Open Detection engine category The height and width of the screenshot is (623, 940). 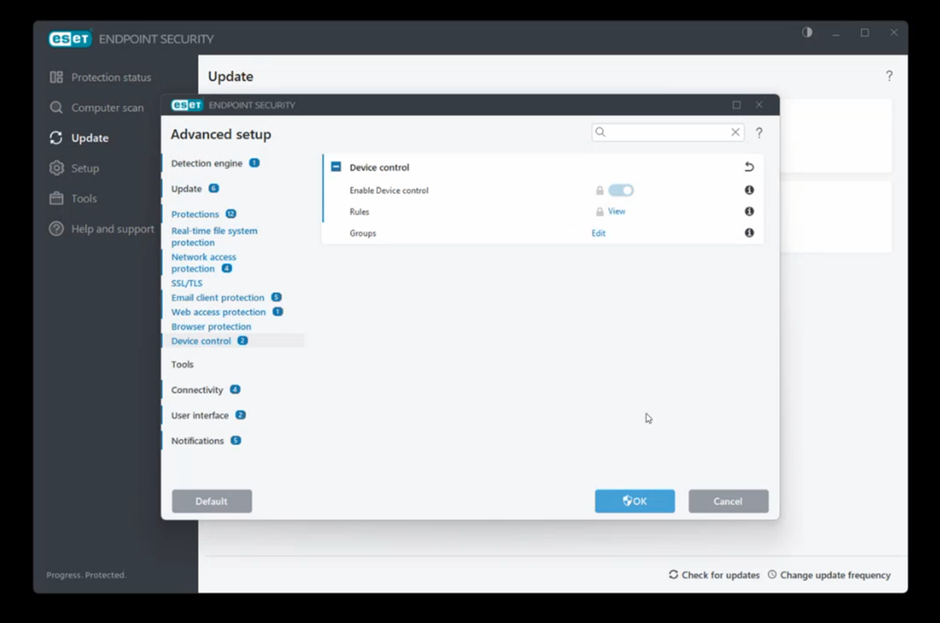point(207,163)
